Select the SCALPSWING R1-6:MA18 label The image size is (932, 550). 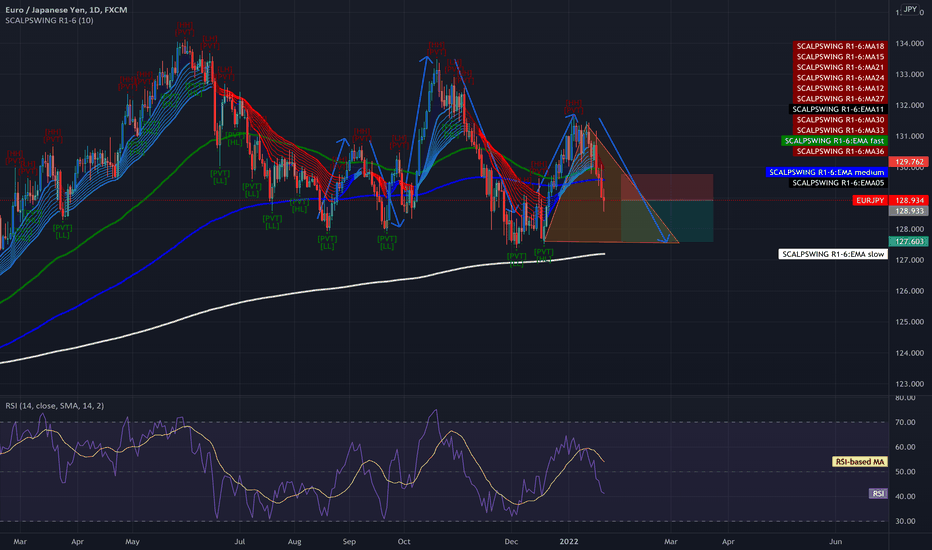coord(840,46)
